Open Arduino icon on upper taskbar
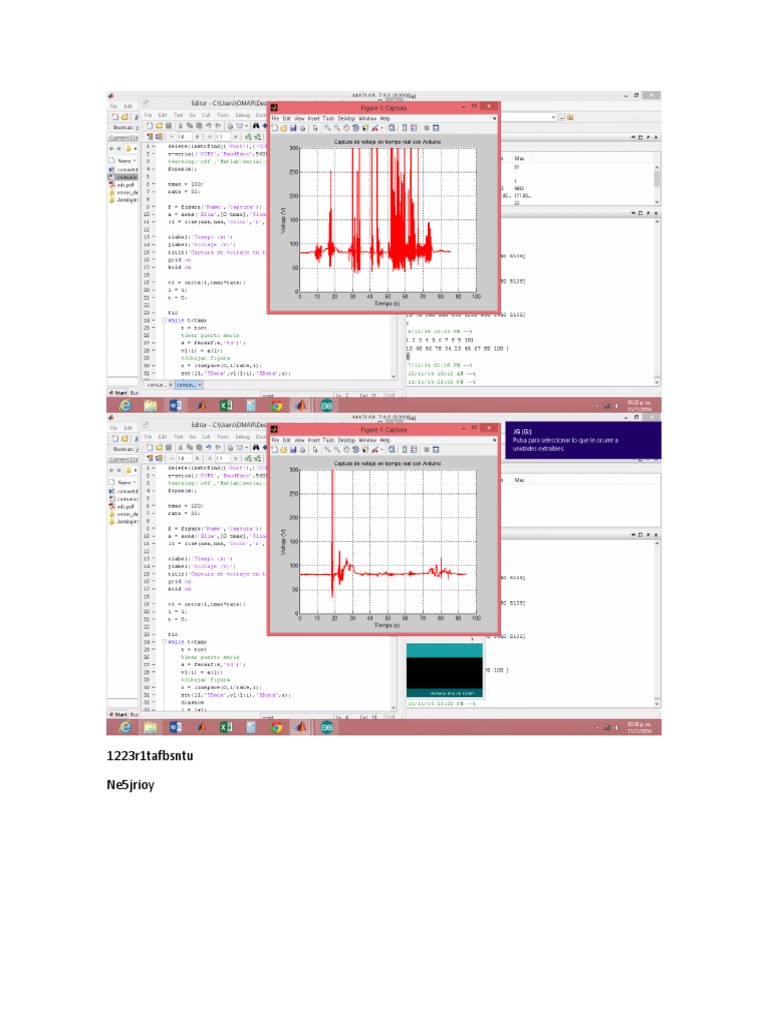Image resolution: width=768 pixels, height=1024 pixels. (x=327, y=406)
